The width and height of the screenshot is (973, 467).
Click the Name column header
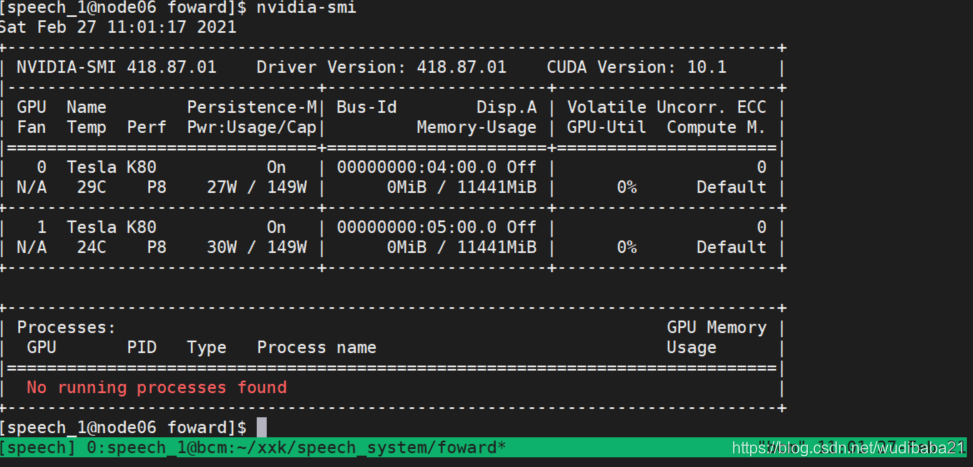[x=86, y=107]
